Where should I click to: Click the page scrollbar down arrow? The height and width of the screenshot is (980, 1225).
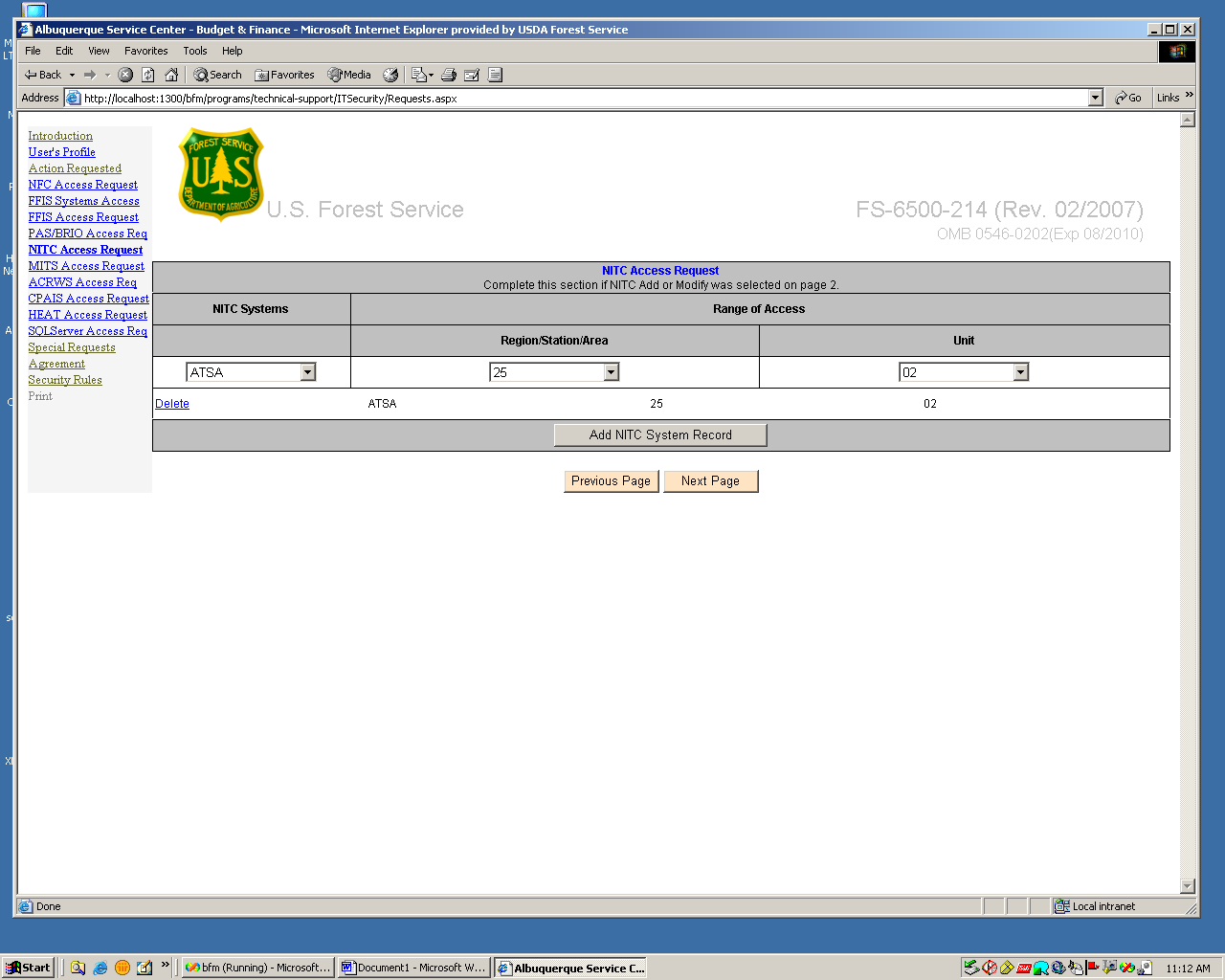tap(1188, 887)
